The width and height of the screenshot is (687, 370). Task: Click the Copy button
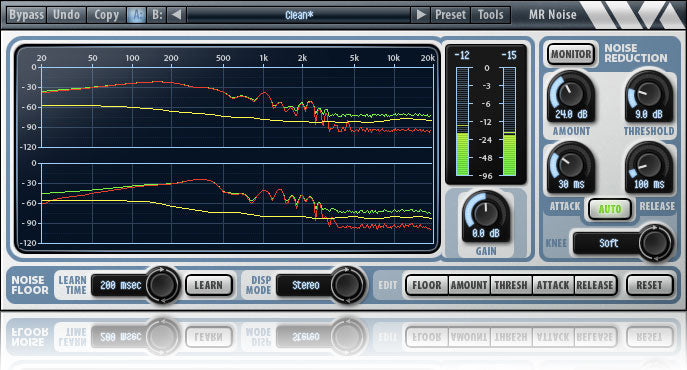[x=106, y=15]
